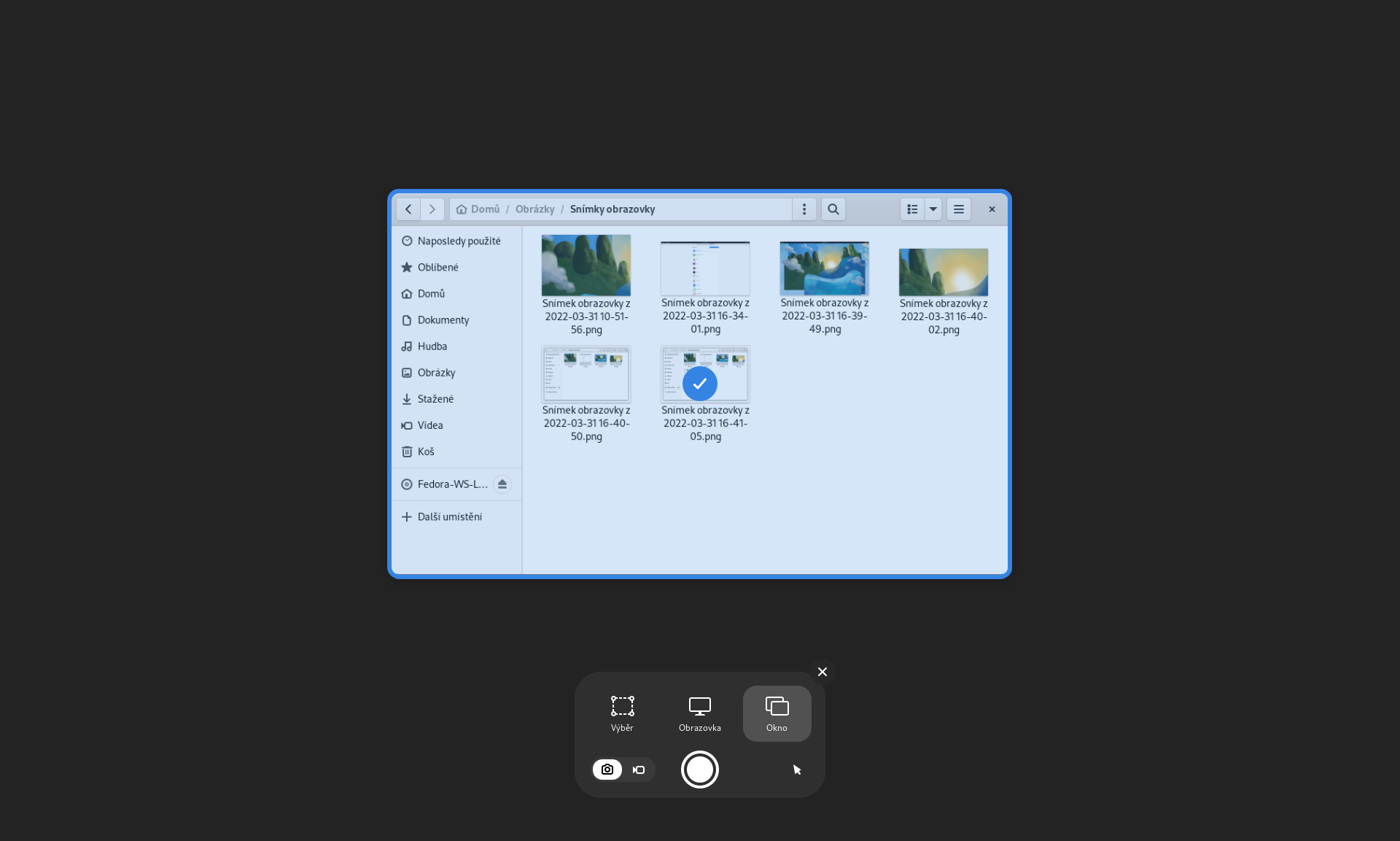The width and height of the screenshot is (1400, 841).
Task: Toggle show pointer in capture
Action: pos(797,770)
